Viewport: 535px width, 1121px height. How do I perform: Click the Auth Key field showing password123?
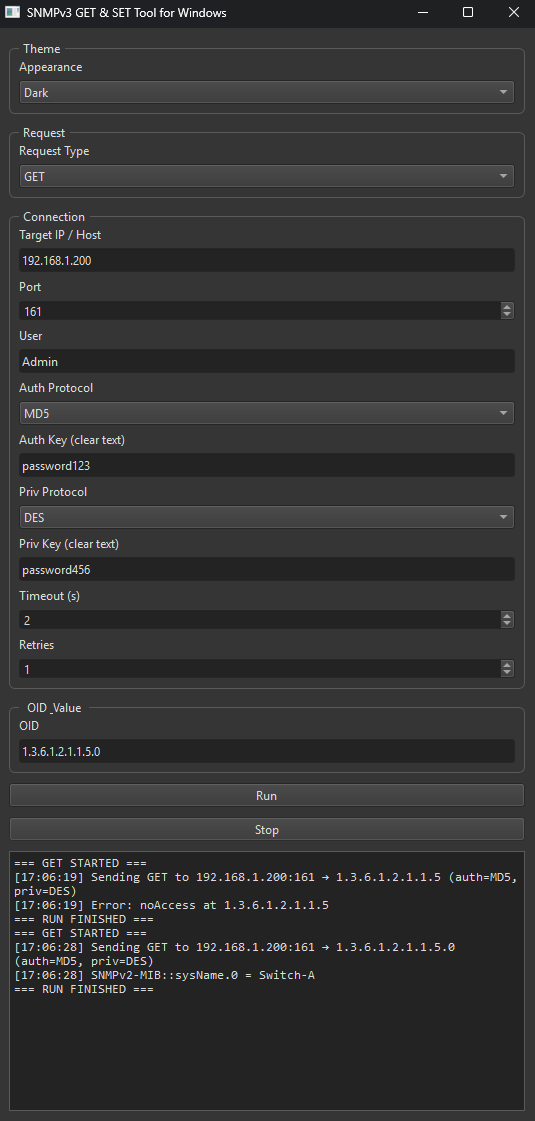pos(266,465)
